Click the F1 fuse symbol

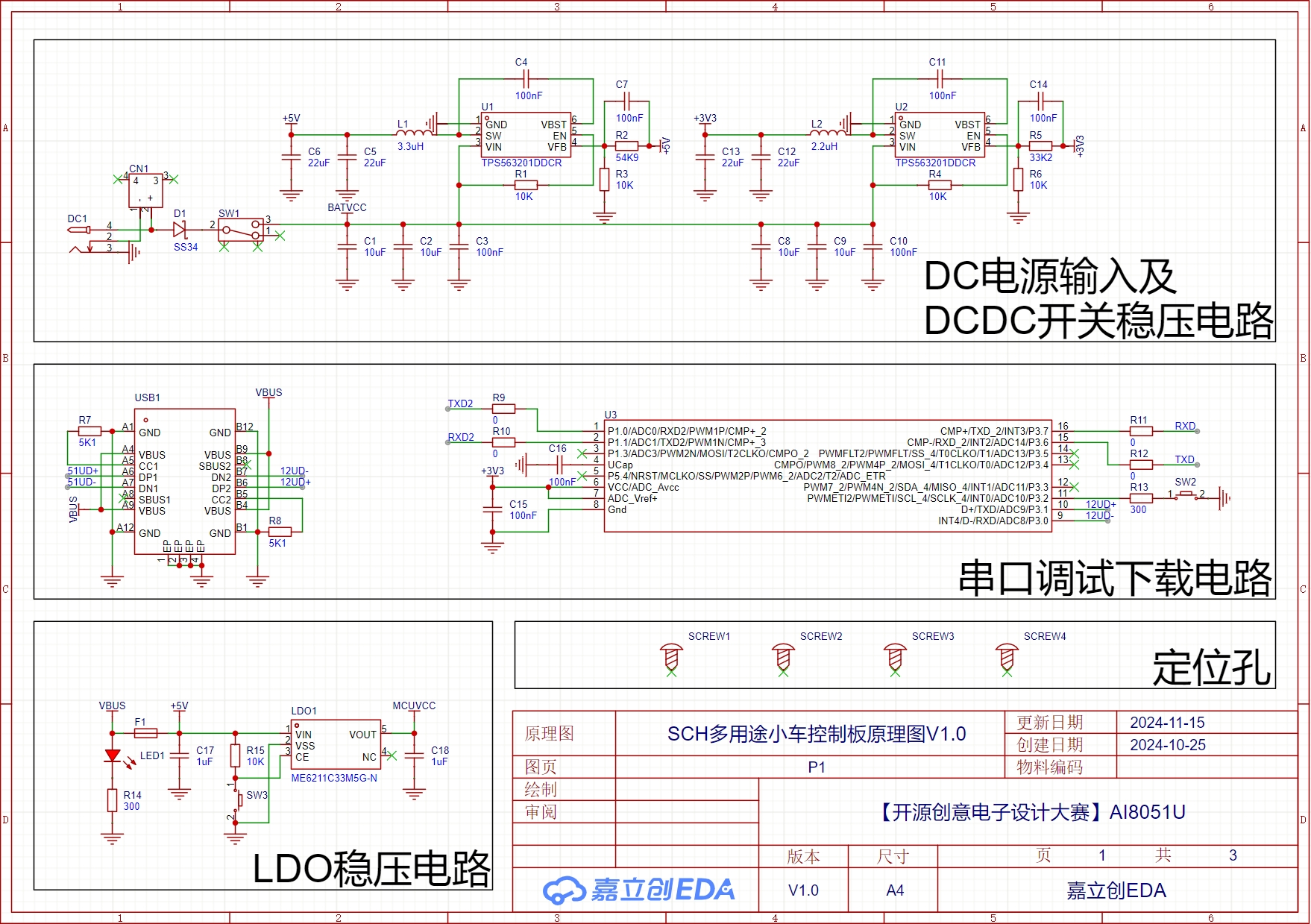(x=145, y=733)
